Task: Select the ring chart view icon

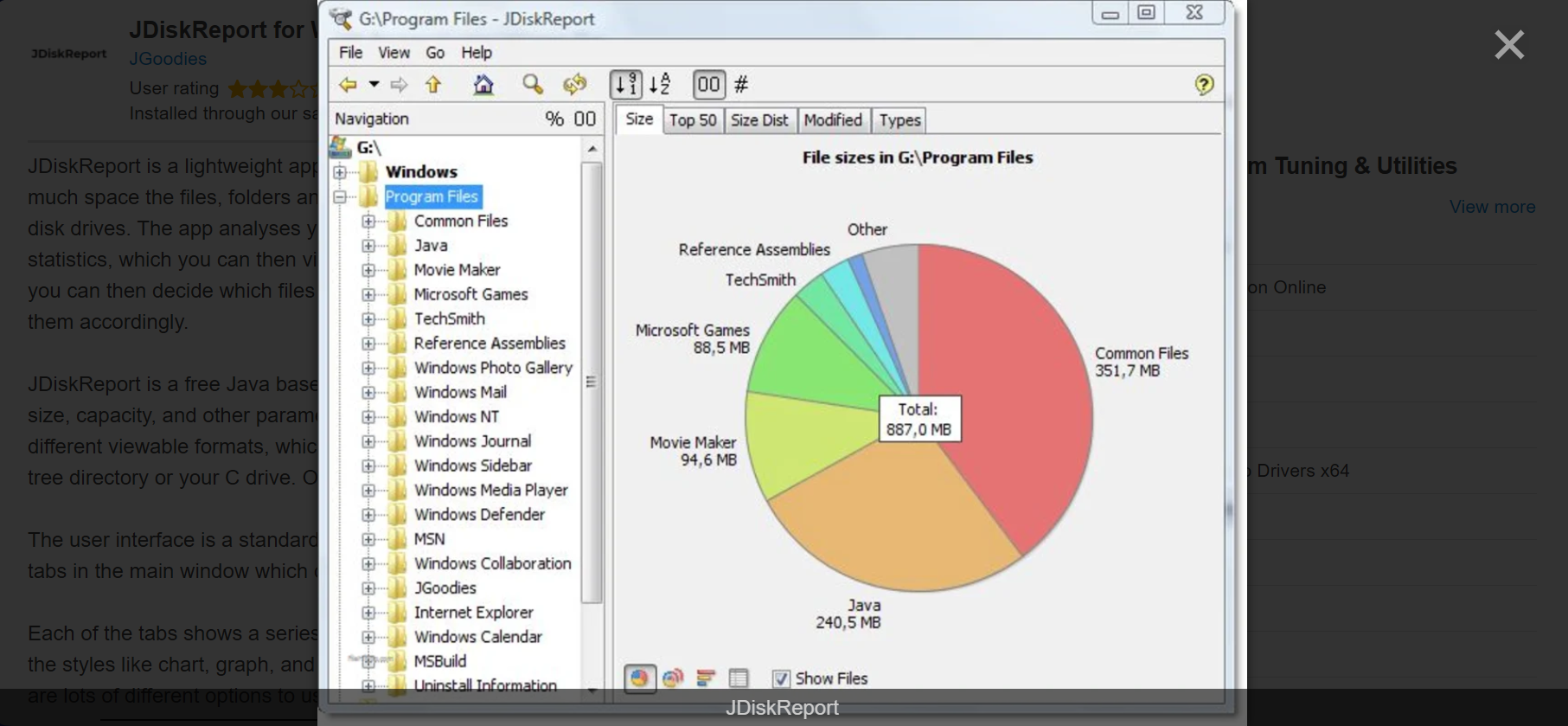Action: [673, 678]
